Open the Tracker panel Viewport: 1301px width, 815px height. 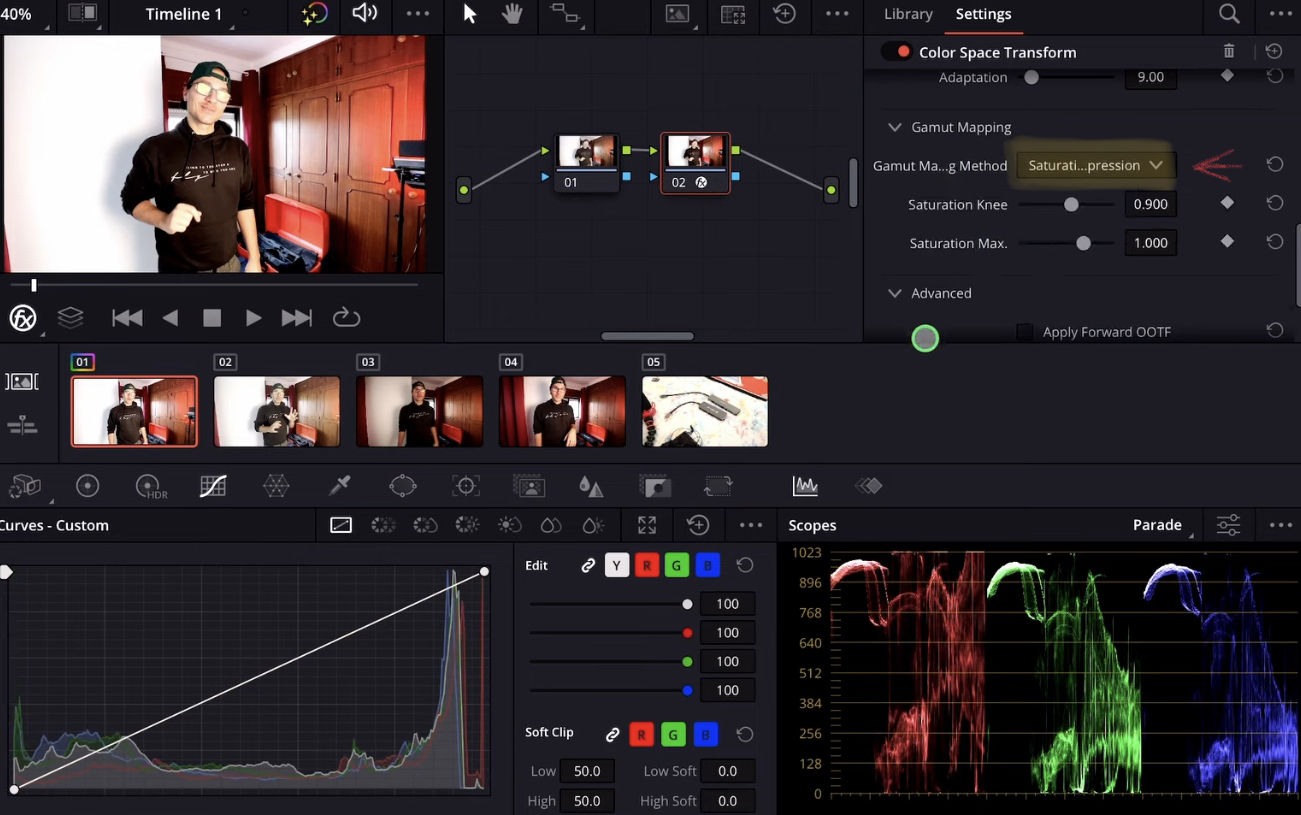tap(465, 486)
